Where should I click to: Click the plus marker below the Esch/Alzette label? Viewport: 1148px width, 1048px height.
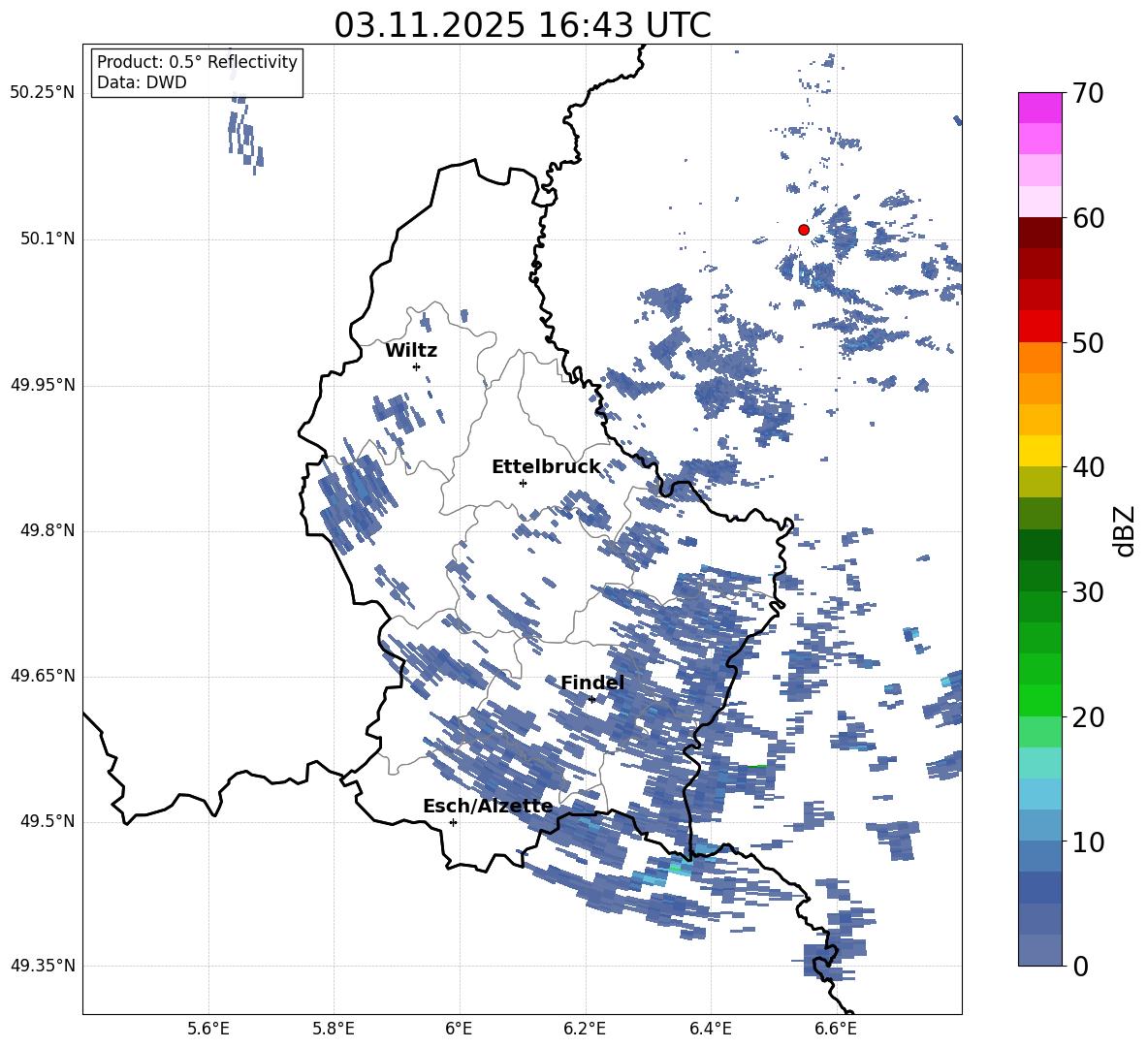453,822
